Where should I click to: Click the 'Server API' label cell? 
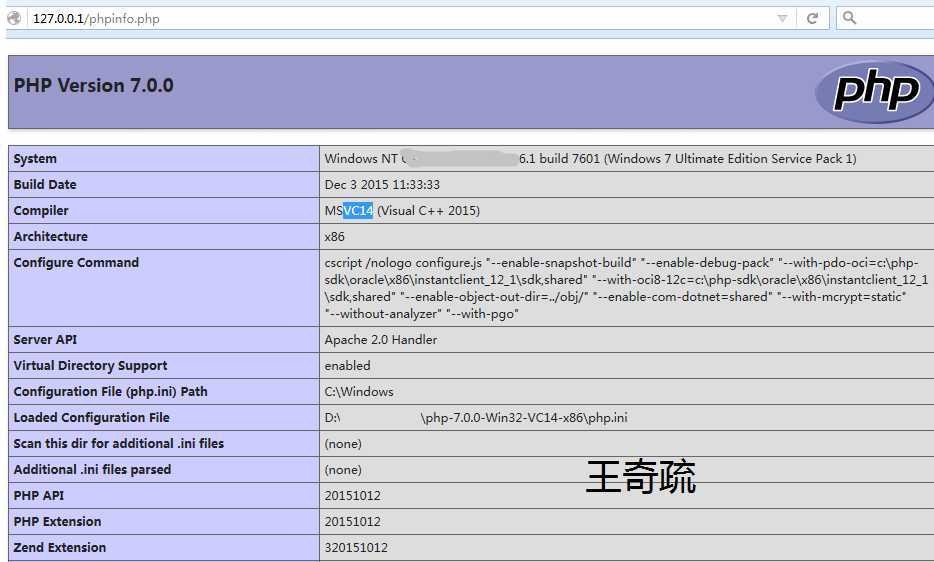(164, 340)
